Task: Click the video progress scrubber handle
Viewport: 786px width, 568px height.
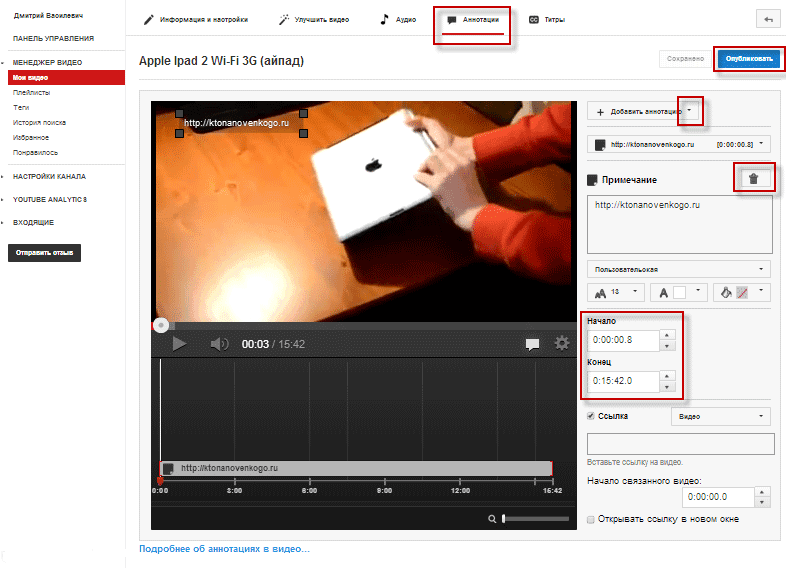Action: point(161,325)
